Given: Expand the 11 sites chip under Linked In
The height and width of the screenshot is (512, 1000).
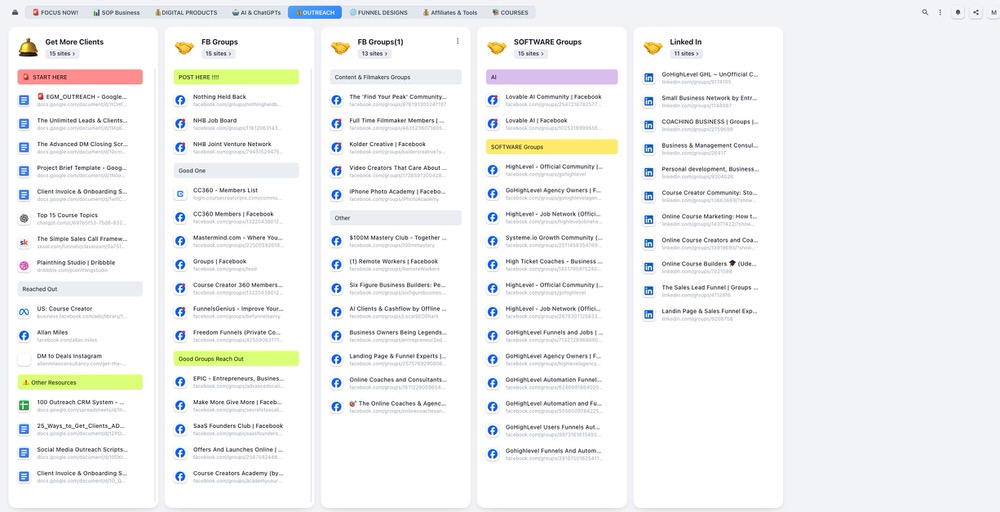Looking at the screenshot, I should [x=686, y=54].
